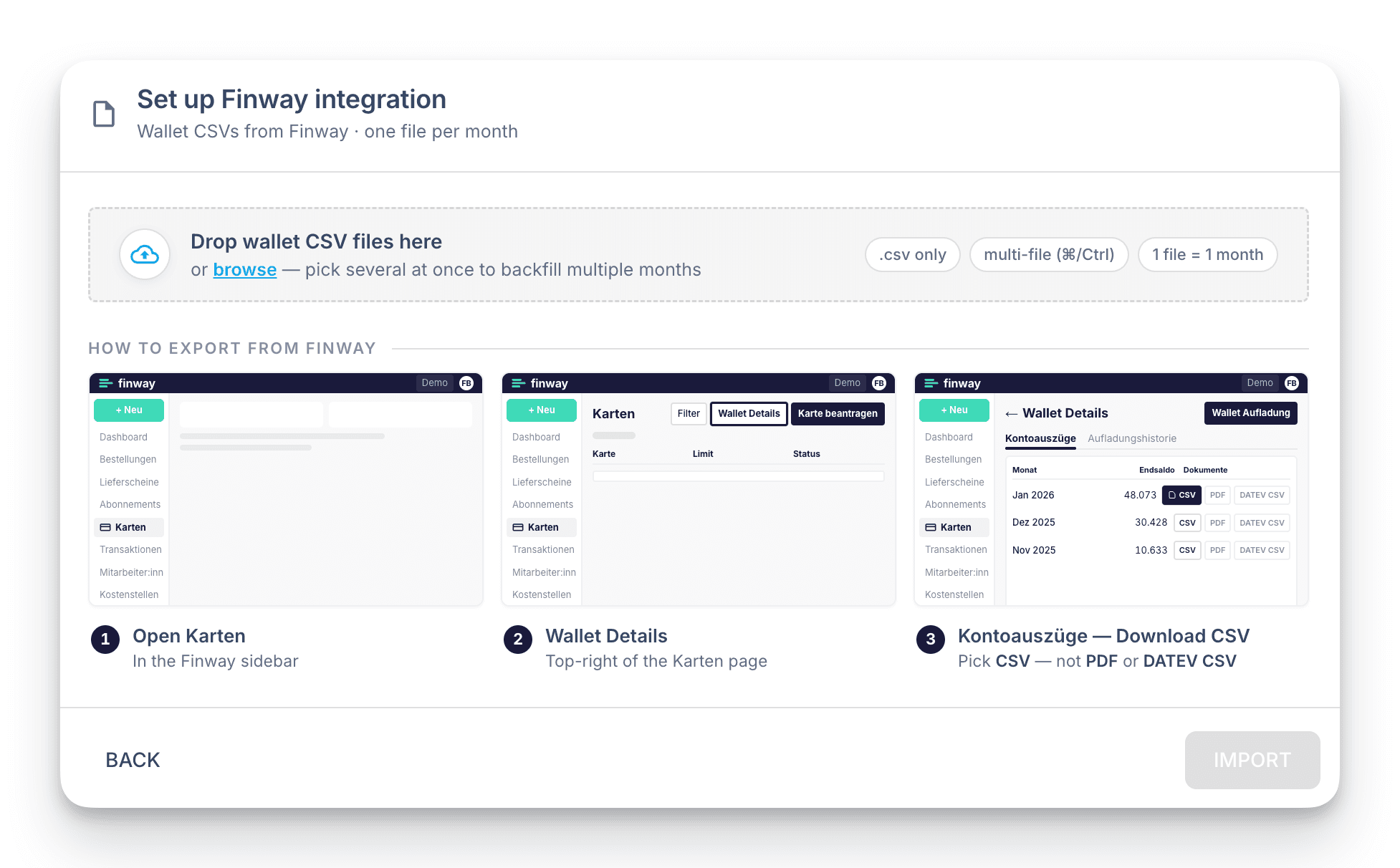Select Abonnements in step 3 sidebar
This screenshot has width=1400, height=868.
955,504
